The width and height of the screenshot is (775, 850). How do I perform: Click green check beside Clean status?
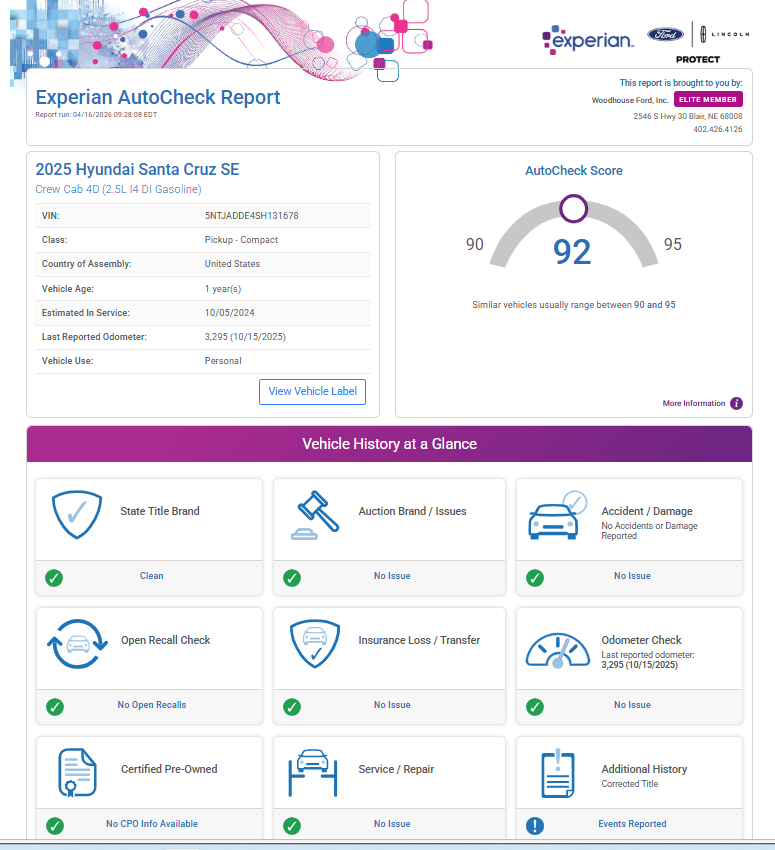54,578
